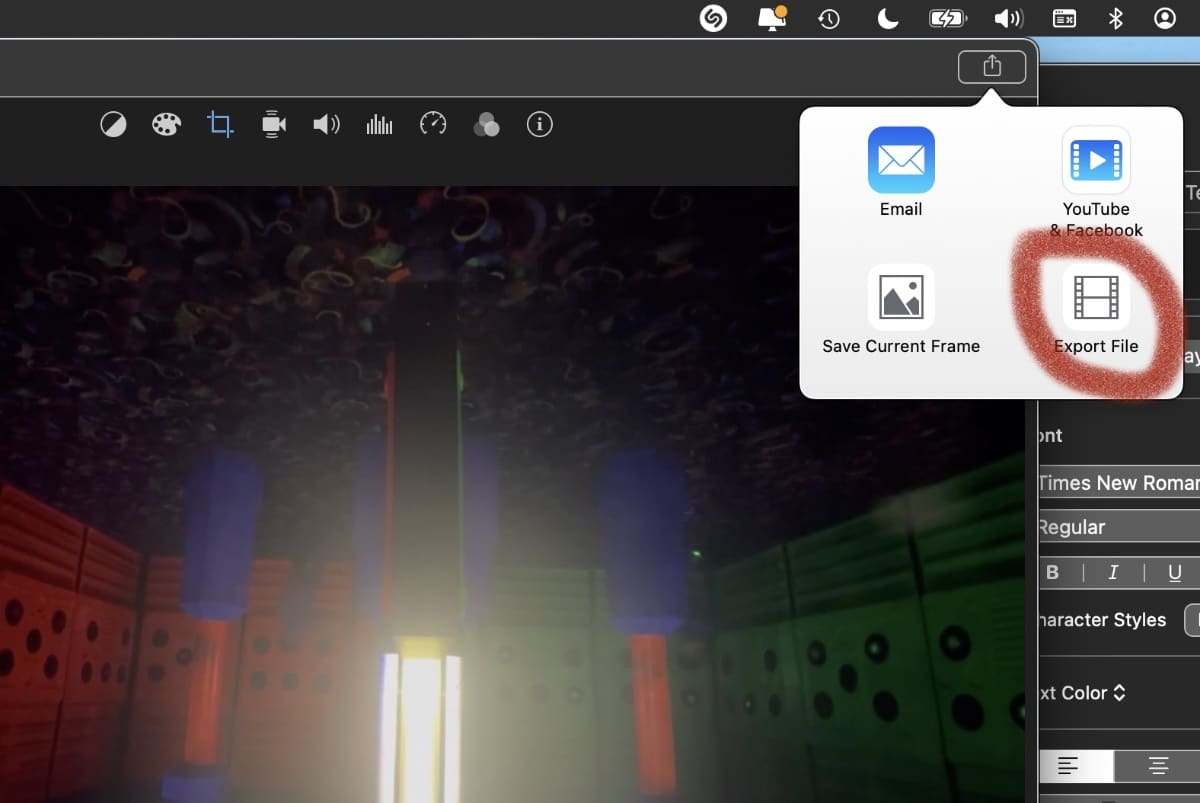Toggle underline text style
1200x803 pixels.
(1175, 573)
